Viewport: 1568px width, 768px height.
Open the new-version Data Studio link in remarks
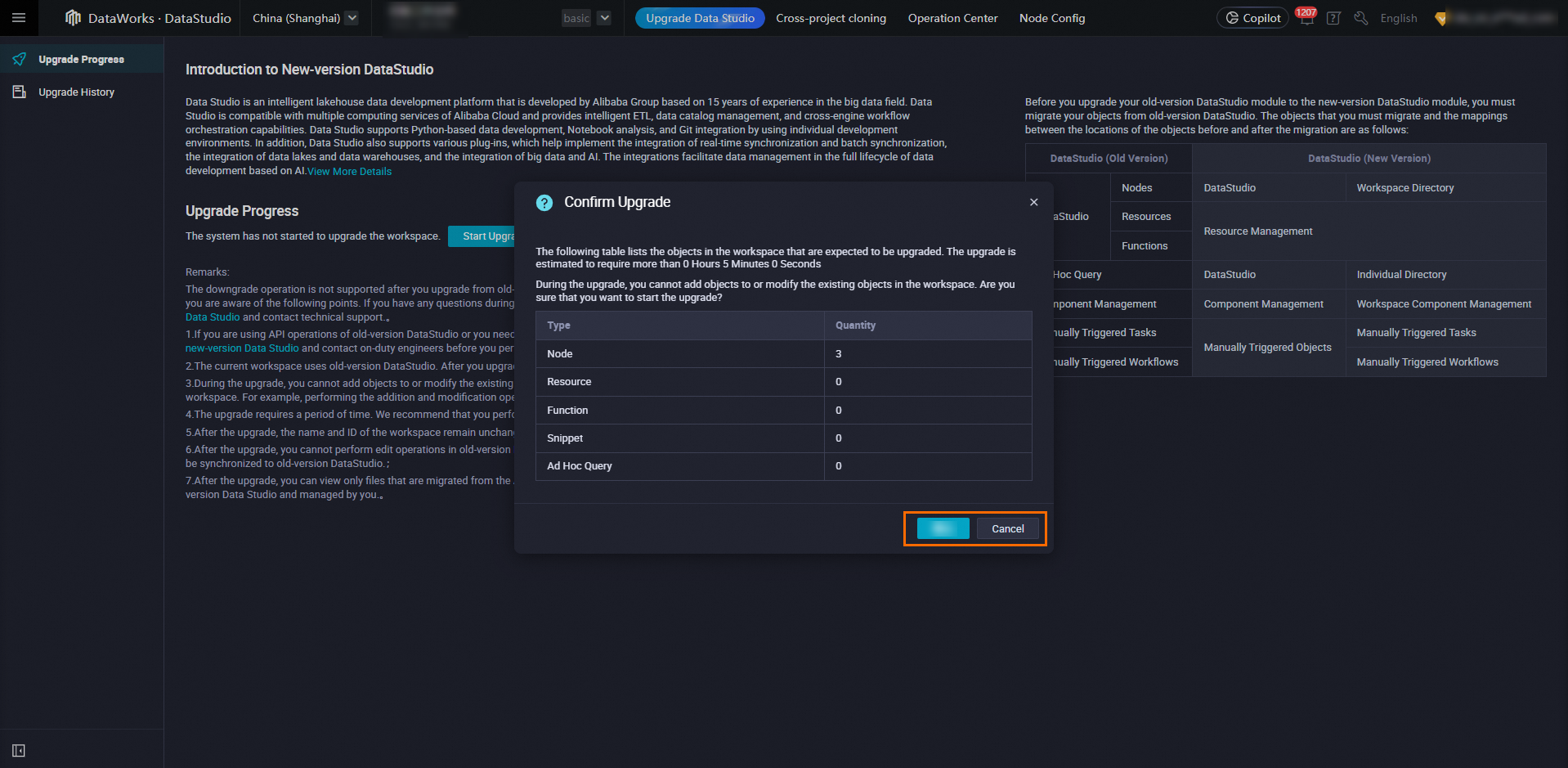[242, 348]
